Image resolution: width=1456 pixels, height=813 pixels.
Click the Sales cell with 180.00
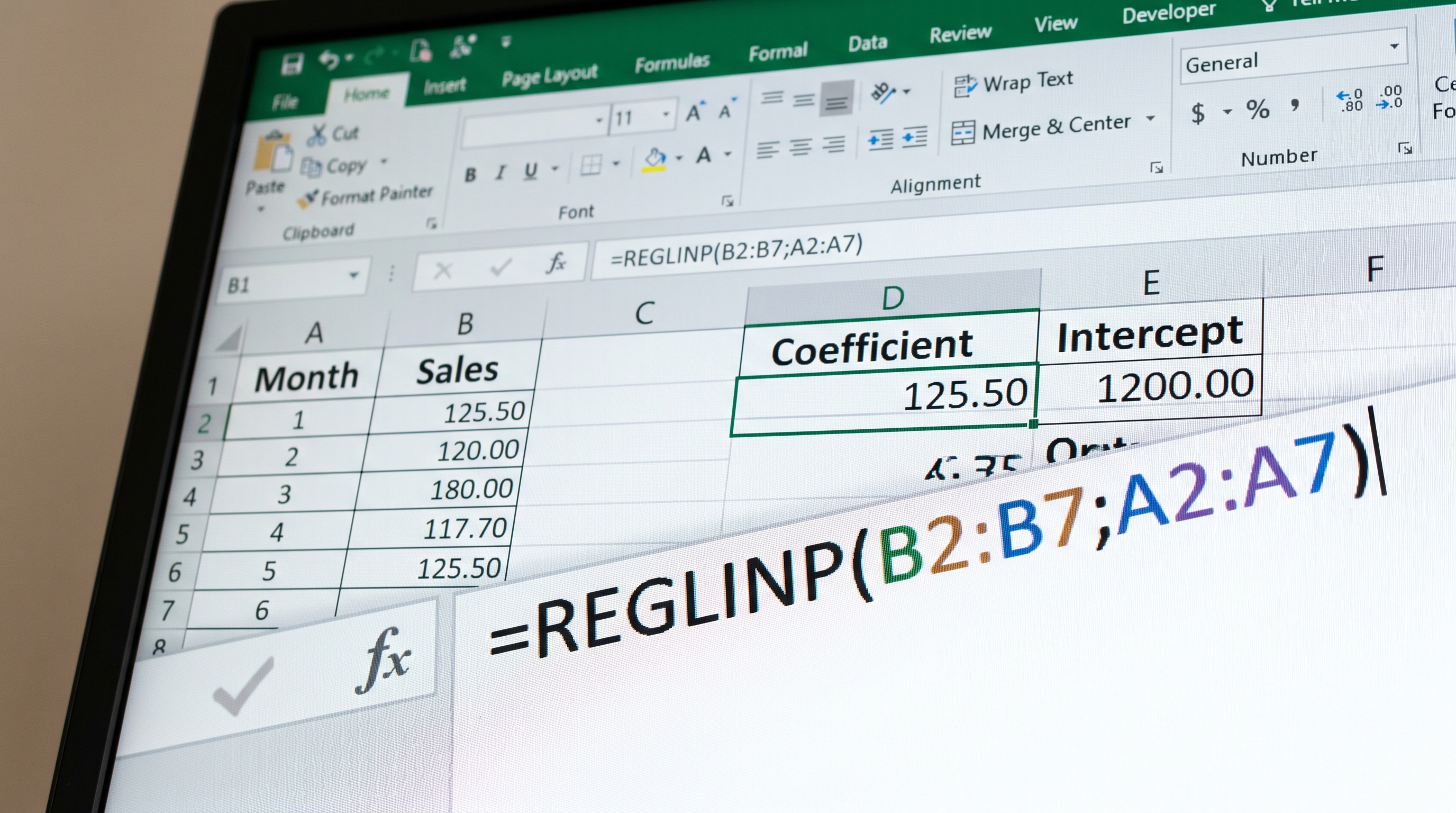tap(438, 490)
